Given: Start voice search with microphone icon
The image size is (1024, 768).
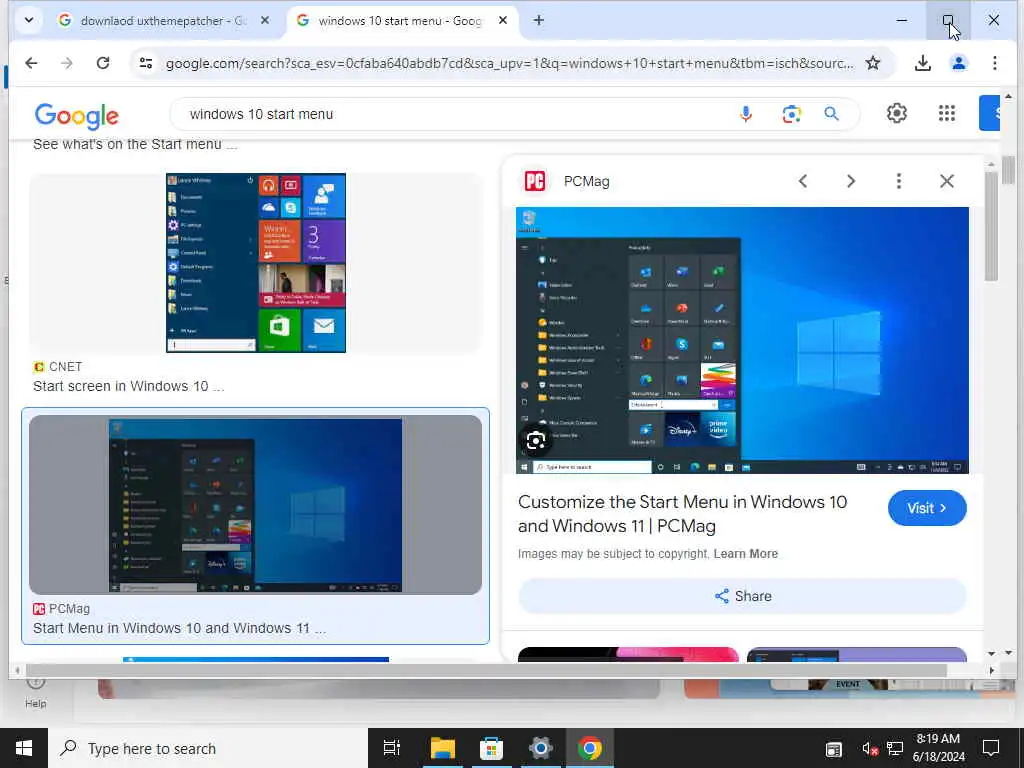Looking at the screenshot, I should point(746,114).
